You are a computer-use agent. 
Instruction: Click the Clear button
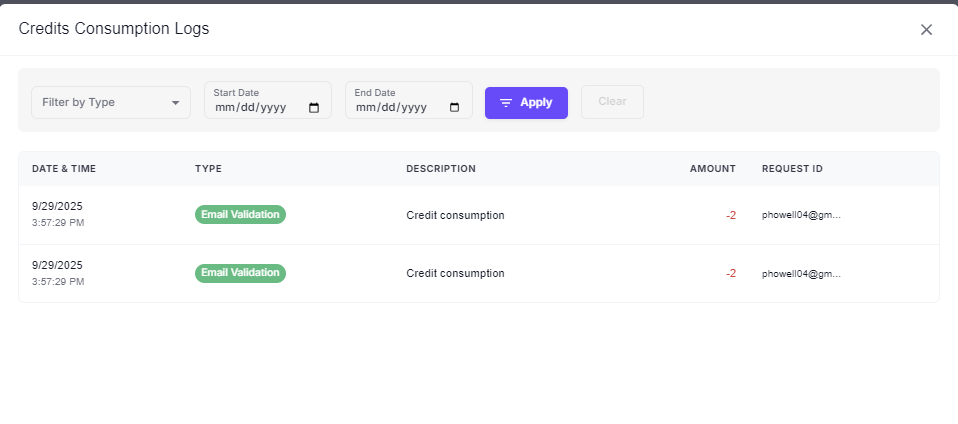612,102
